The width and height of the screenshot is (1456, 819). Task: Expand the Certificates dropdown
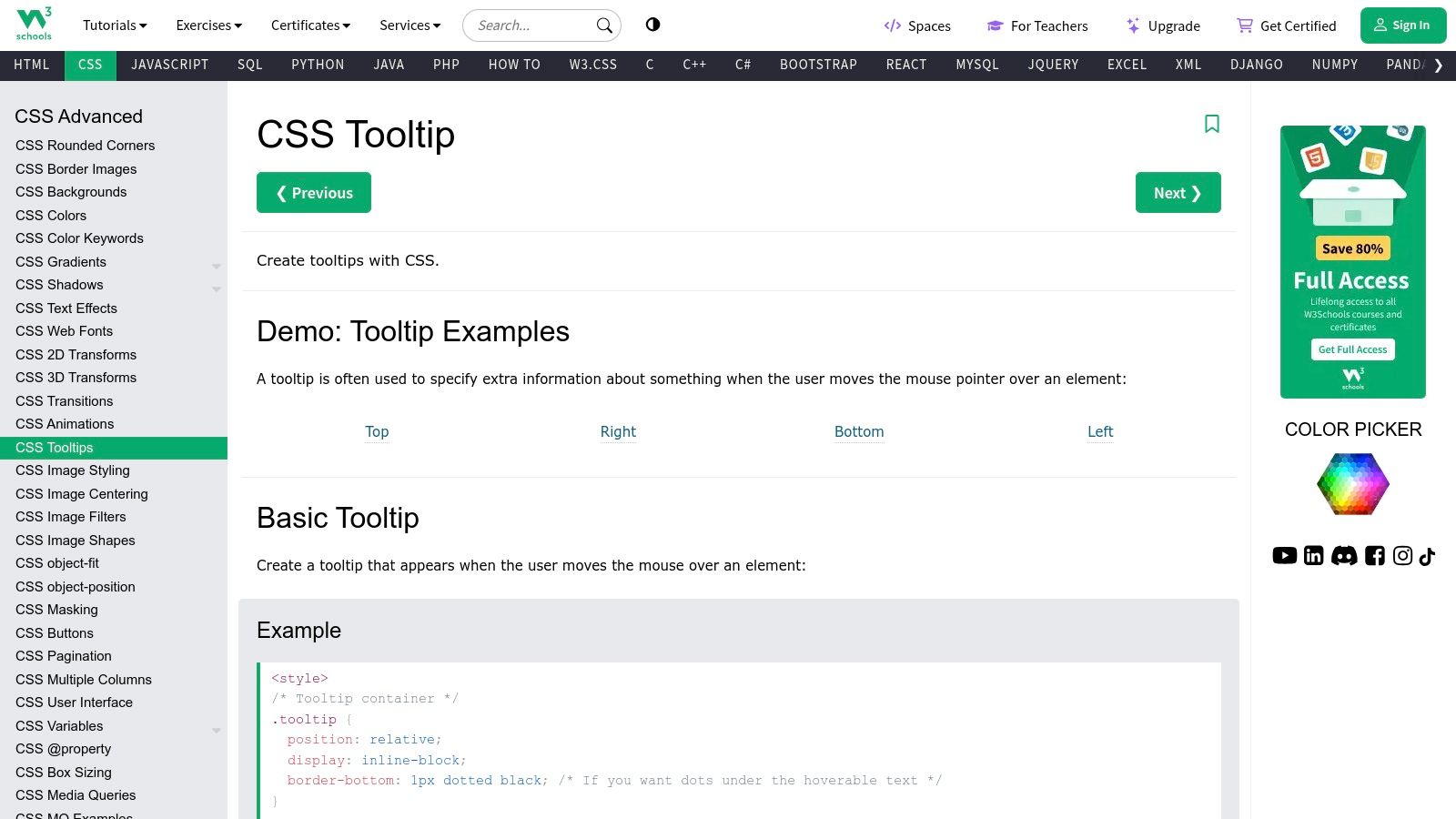pos(310,25)
